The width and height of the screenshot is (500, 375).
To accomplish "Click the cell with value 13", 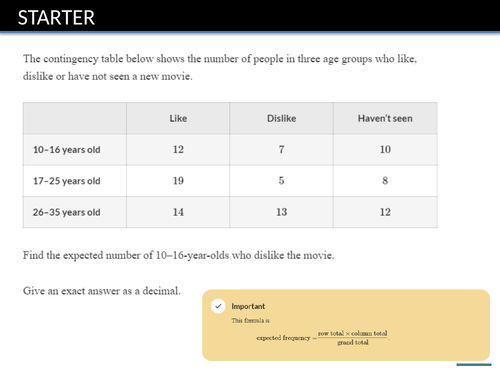I will pos(281,212).
